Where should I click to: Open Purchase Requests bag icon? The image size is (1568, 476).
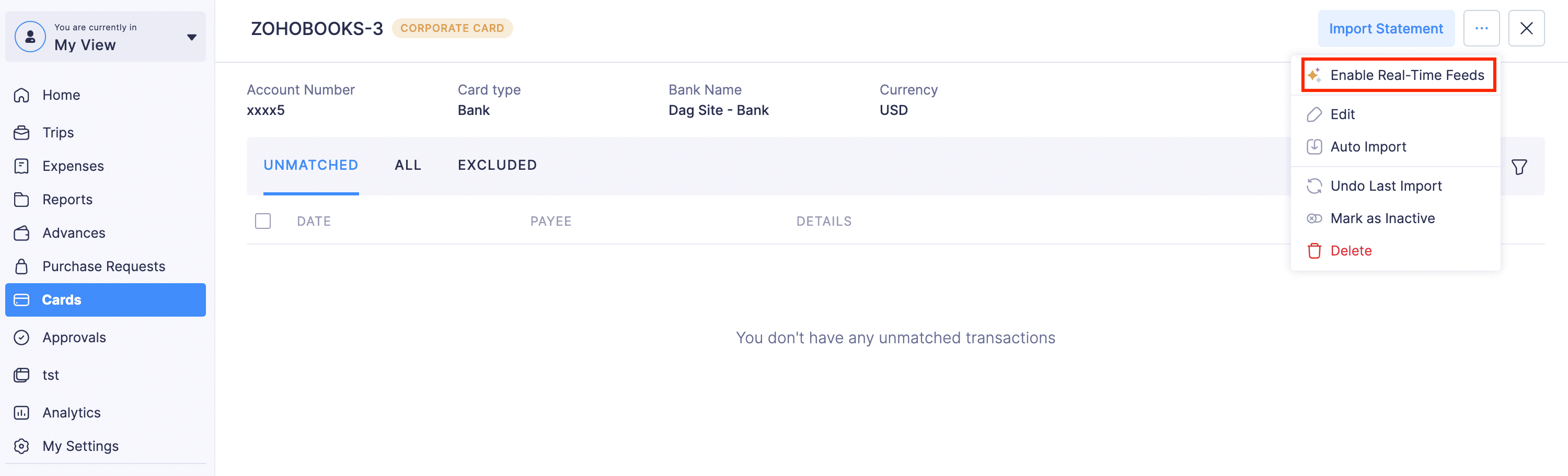(x=22, y=266)
